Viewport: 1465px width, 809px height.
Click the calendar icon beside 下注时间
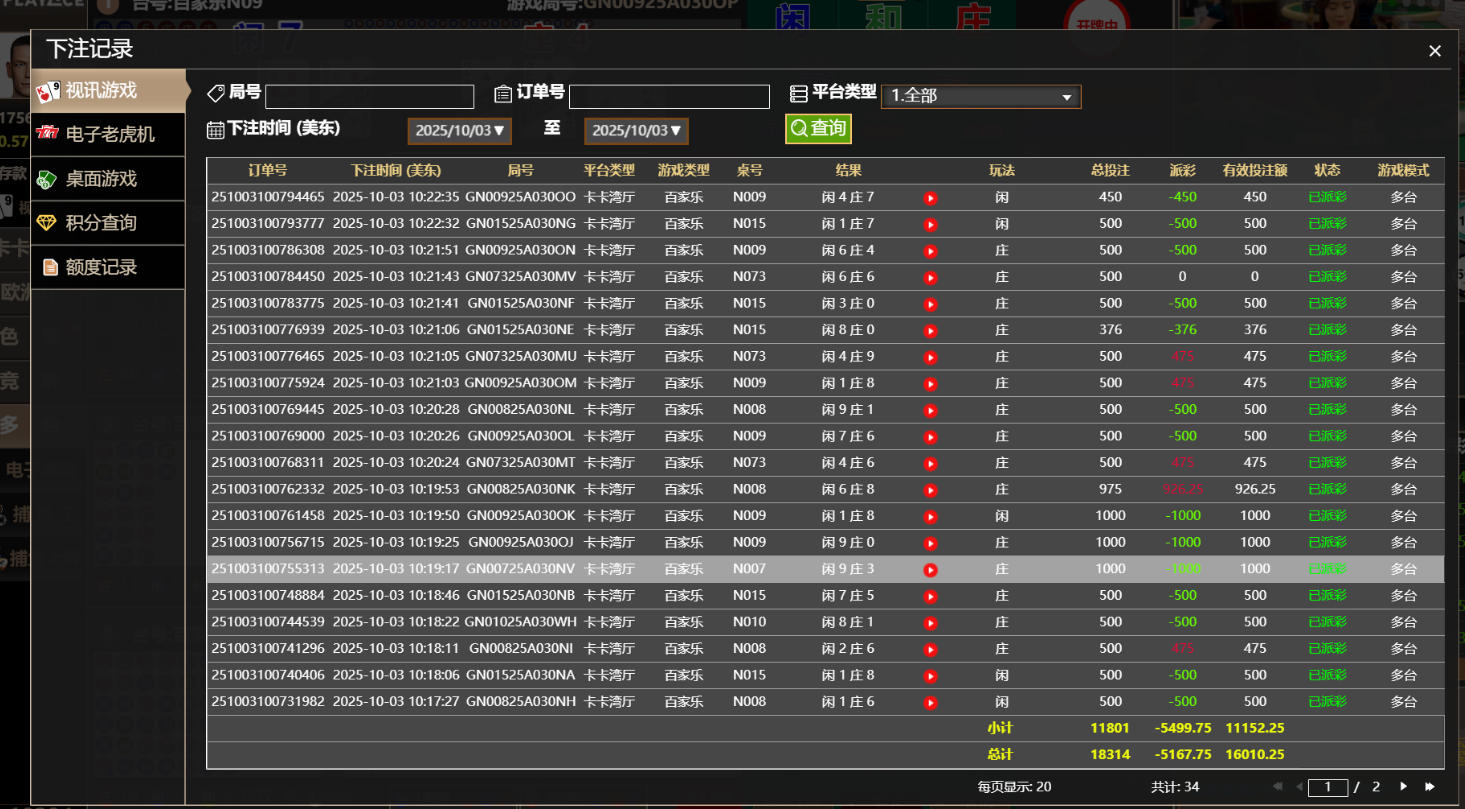pos(215,129)
